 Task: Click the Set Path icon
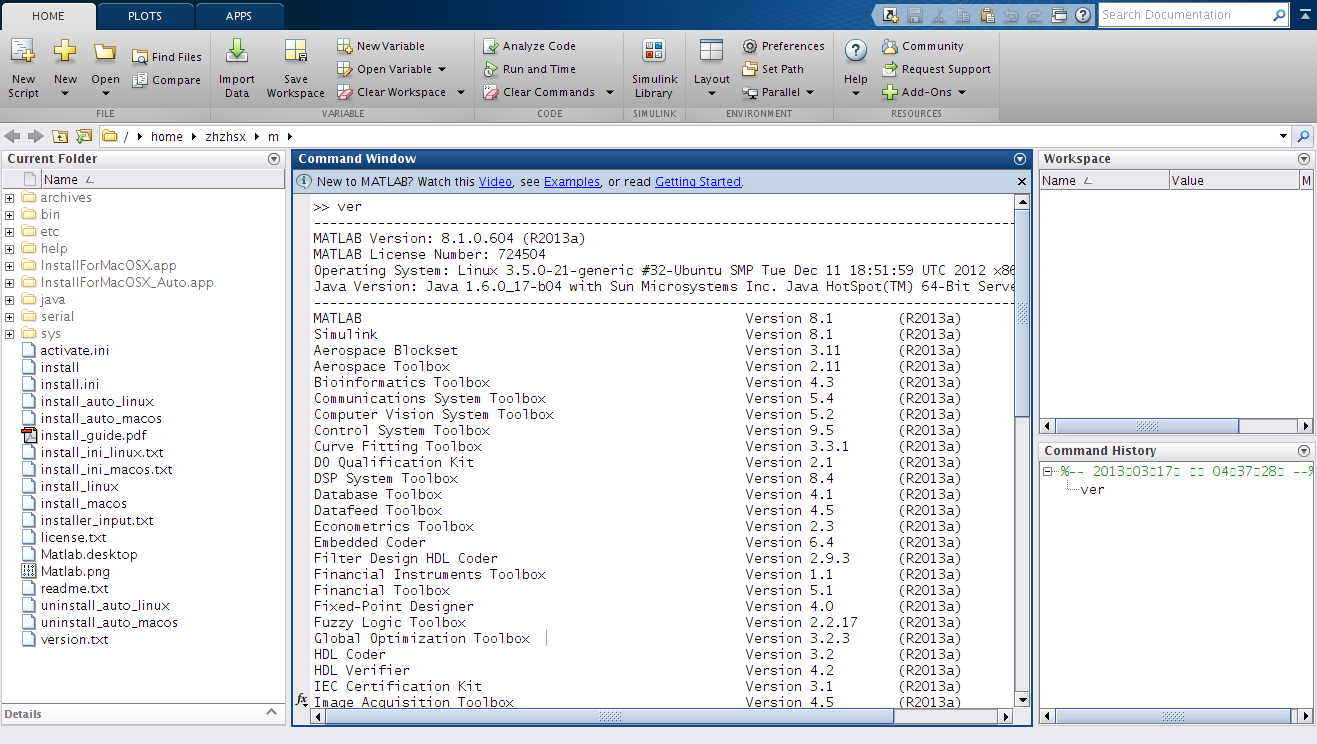(x=750, y=69)
